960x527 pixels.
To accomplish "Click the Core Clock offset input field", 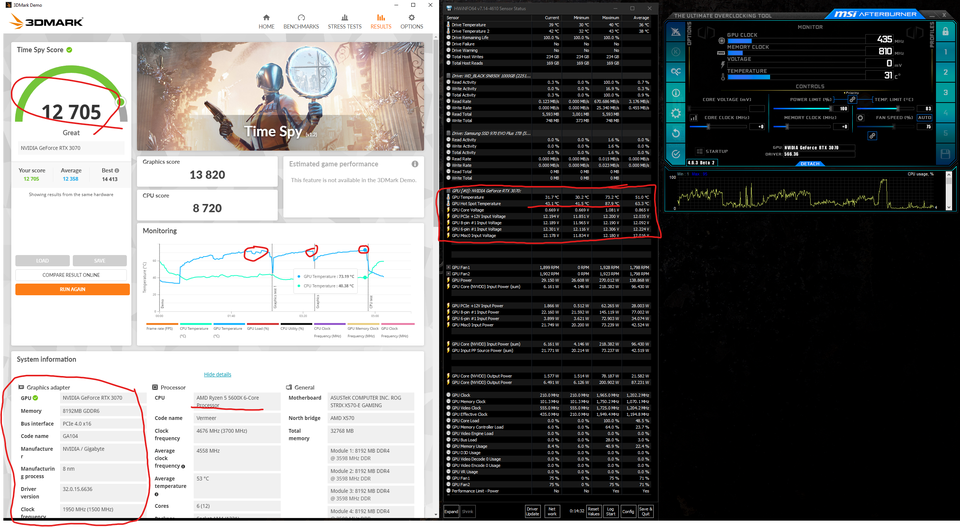I will 757,127.
